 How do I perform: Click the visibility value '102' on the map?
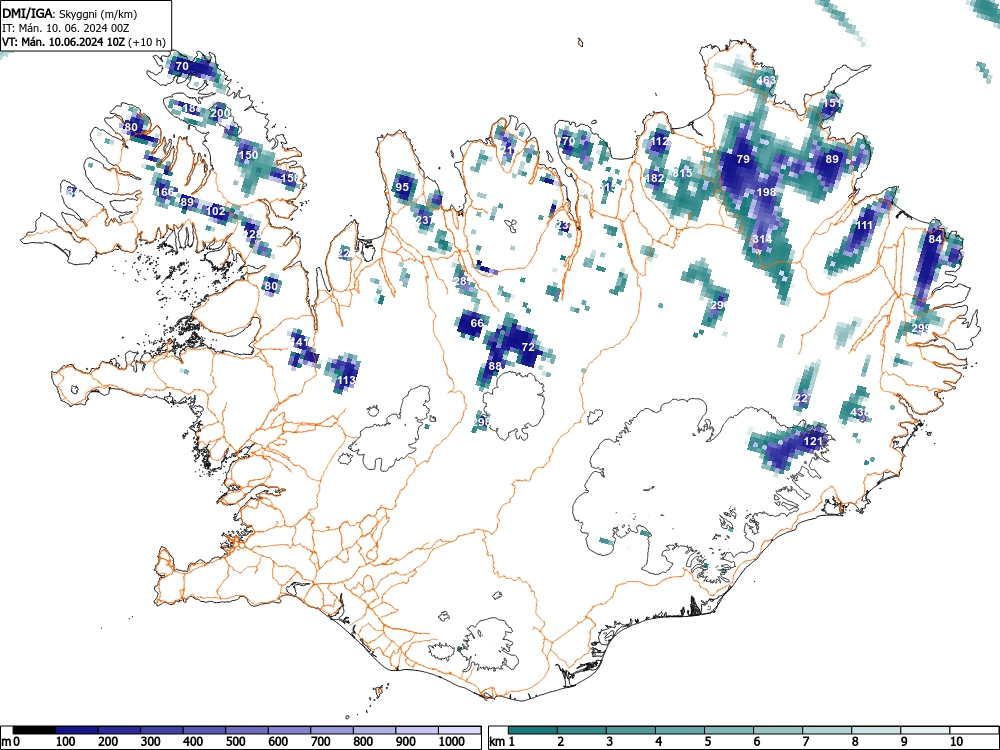tap(216, 211)
